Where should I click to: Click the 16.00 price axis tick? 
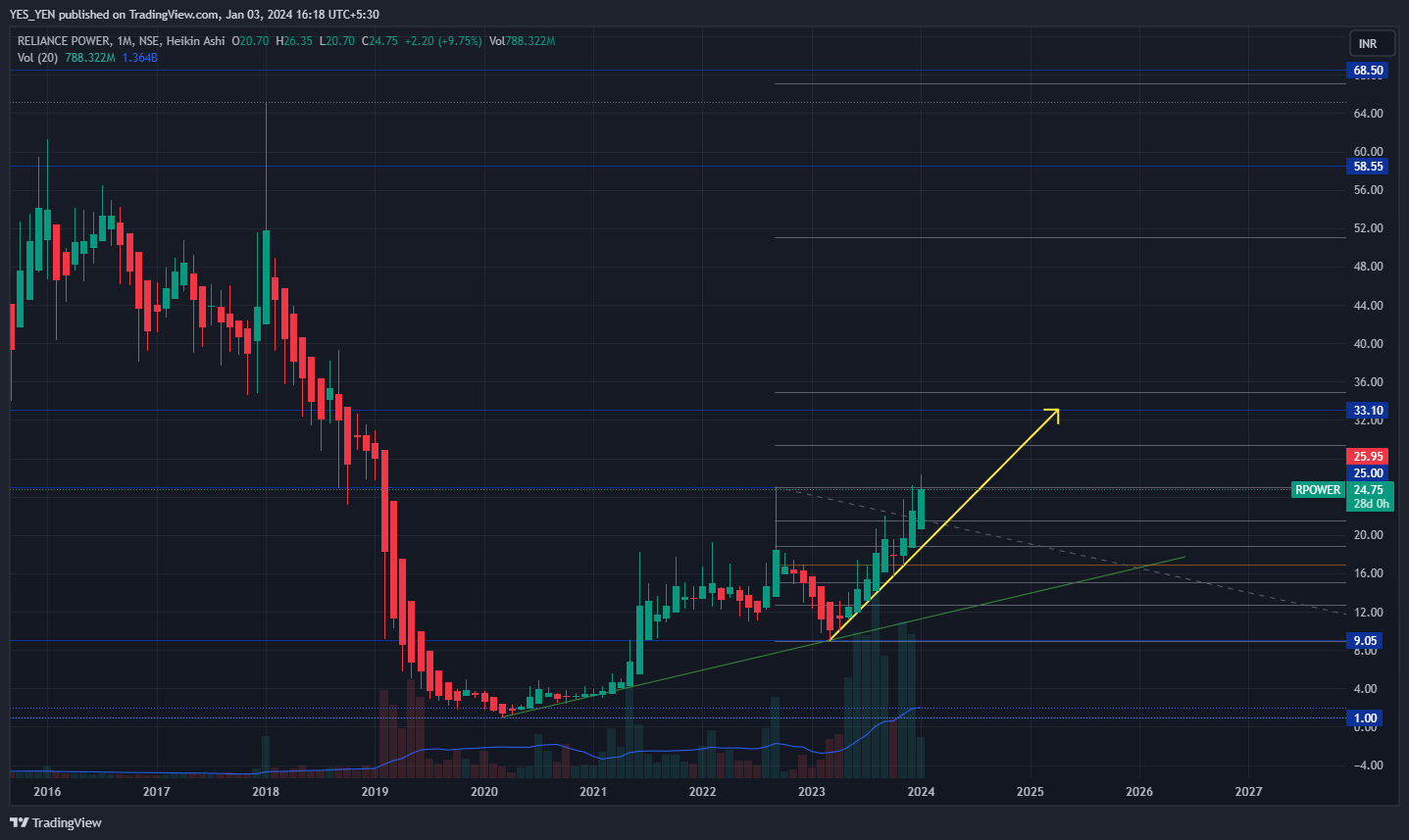coord(1368,573)
